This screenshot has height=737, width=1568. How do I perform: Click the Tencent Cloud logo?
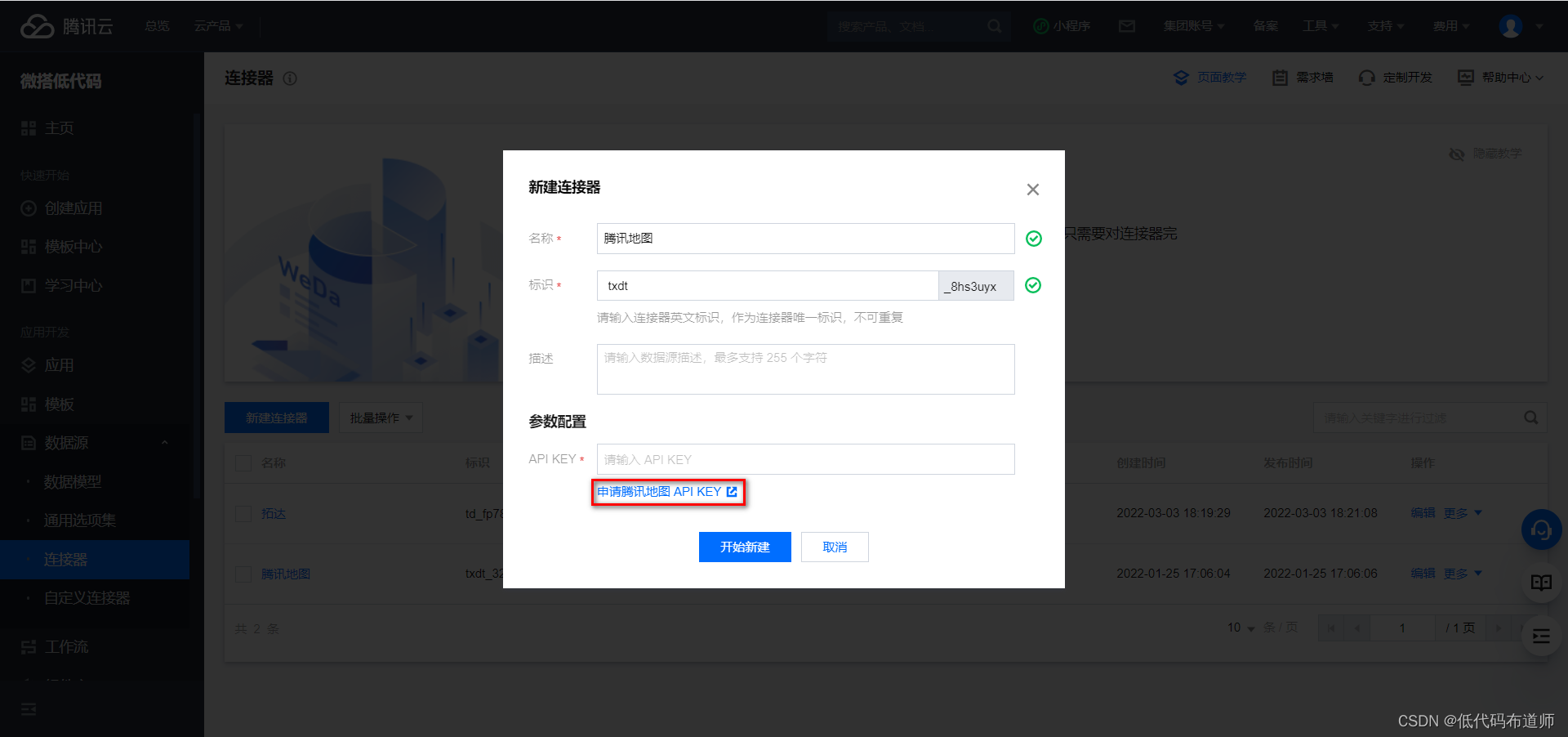click(x=67, y=26)
